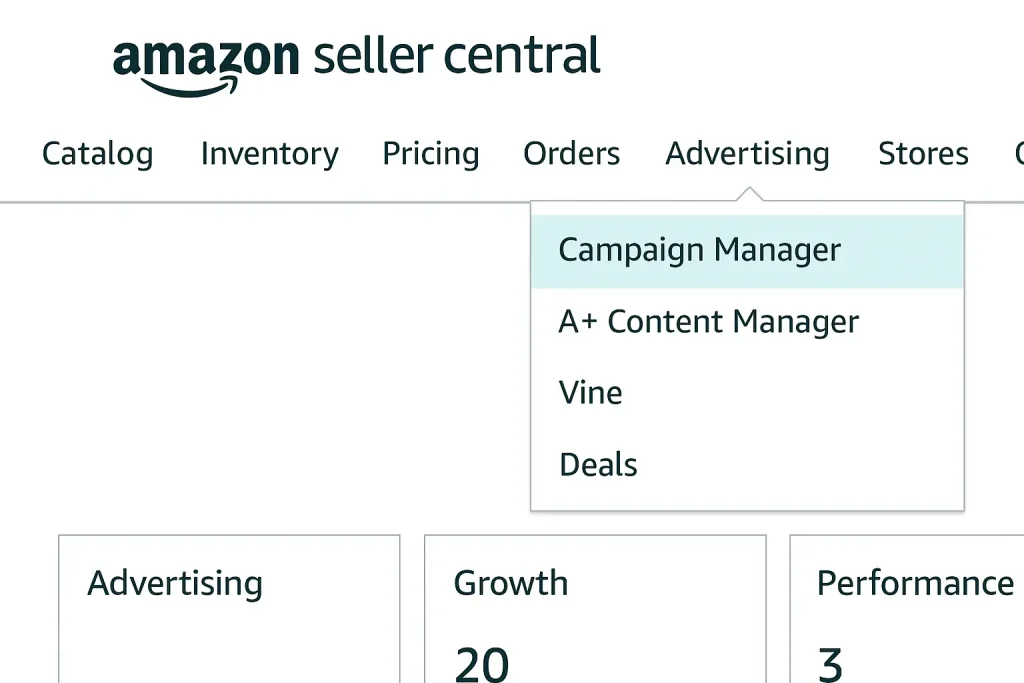Open the Catalog menu
Viewport: 1024px width, 683px height.
point(97,154)
